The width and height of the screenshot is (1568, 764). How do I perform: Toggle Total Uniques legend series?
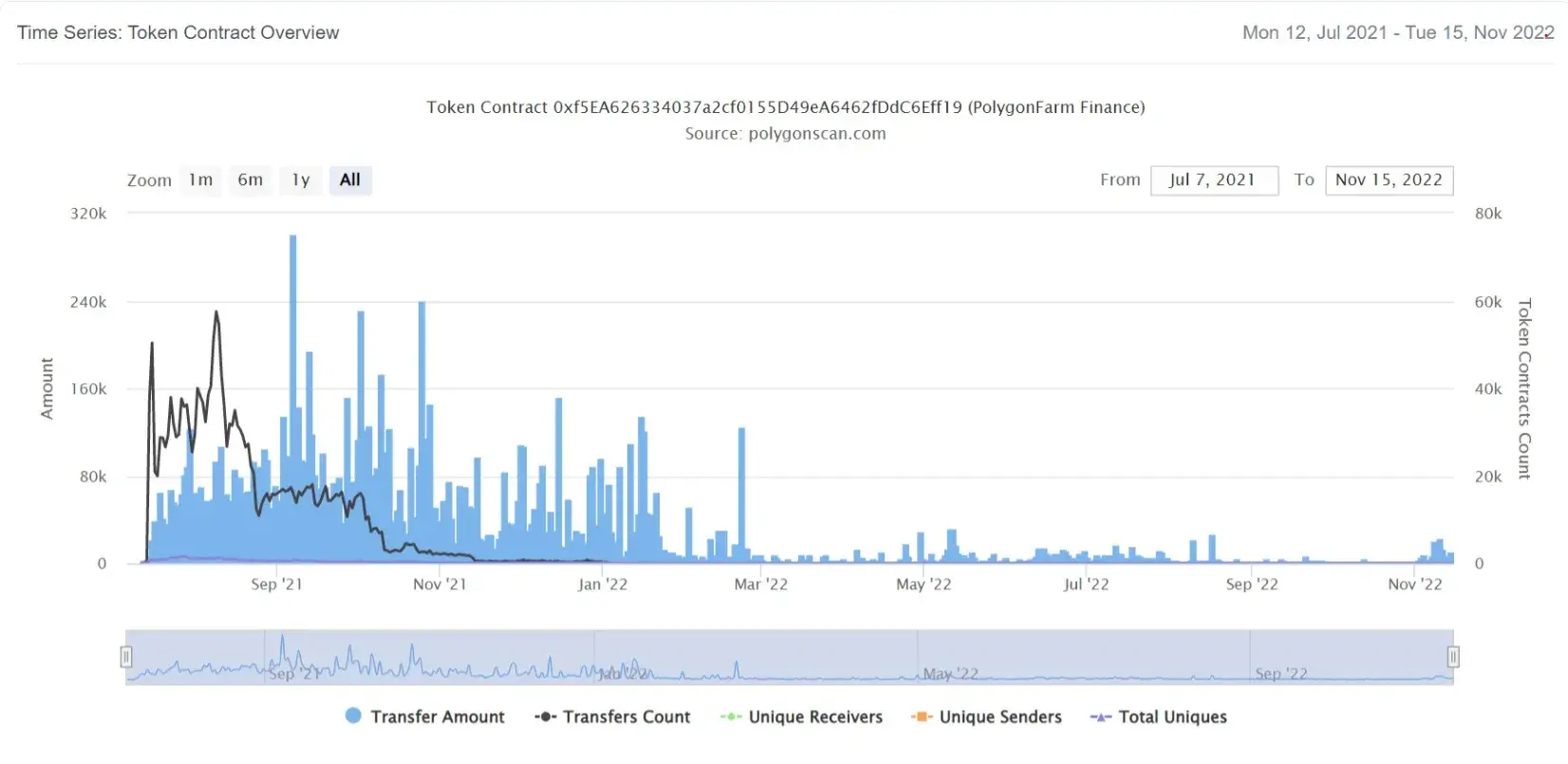(1159, 717)
